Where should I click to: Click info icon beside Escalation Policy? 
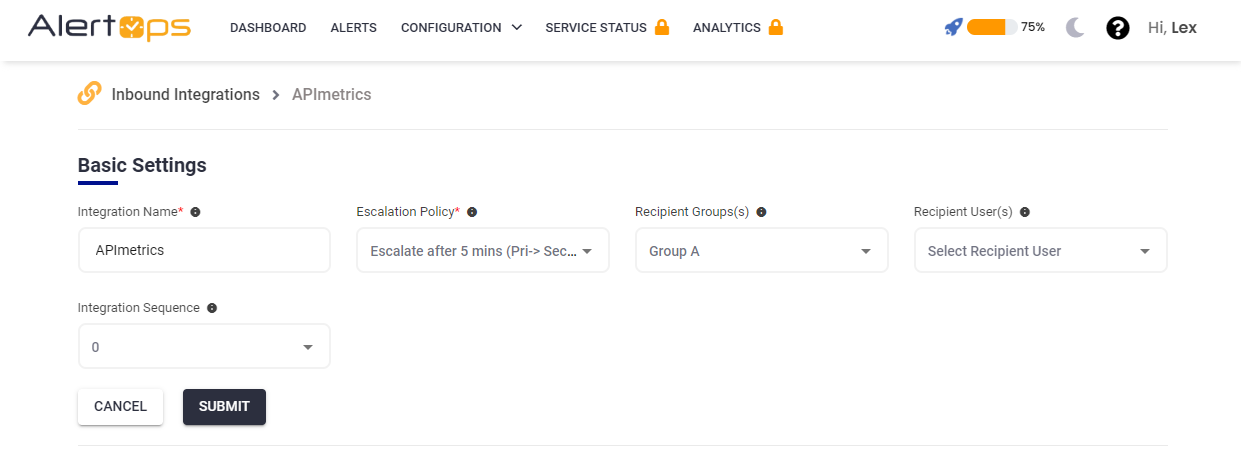472,212
